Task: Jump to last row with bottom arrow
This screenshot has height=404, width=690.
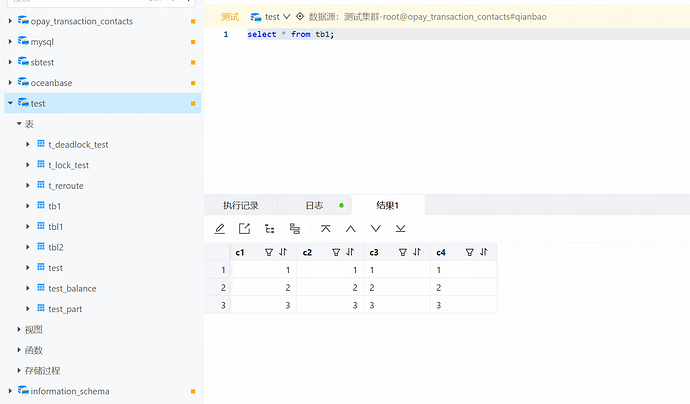Action: pos(400,229)
